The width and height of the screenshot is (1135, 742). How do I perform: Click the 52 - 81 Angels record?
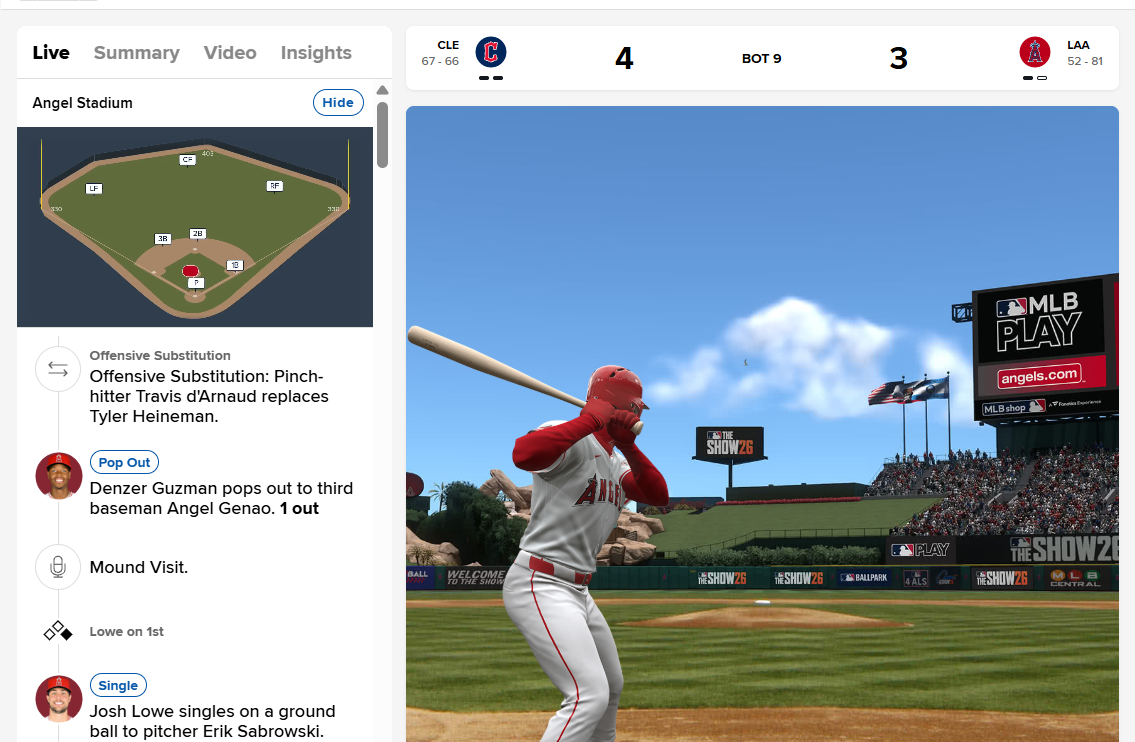[1084, 62]
